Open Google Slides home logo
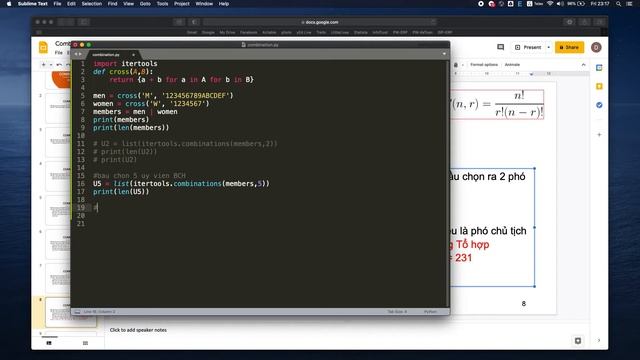The width and height of the screenshot is (640, 360). 43,47
